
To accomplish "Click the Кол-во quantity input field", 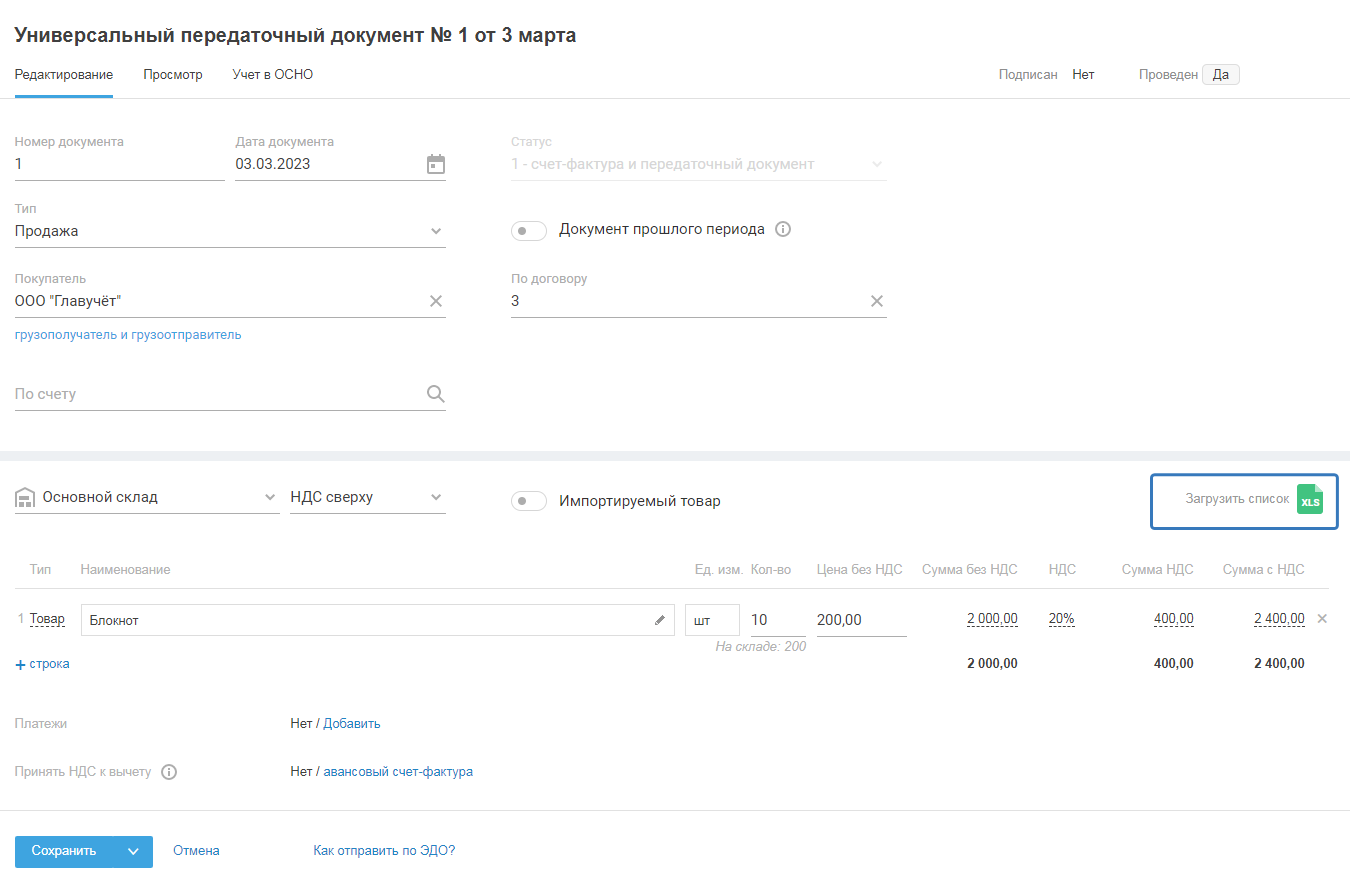I will coord(777,620).
